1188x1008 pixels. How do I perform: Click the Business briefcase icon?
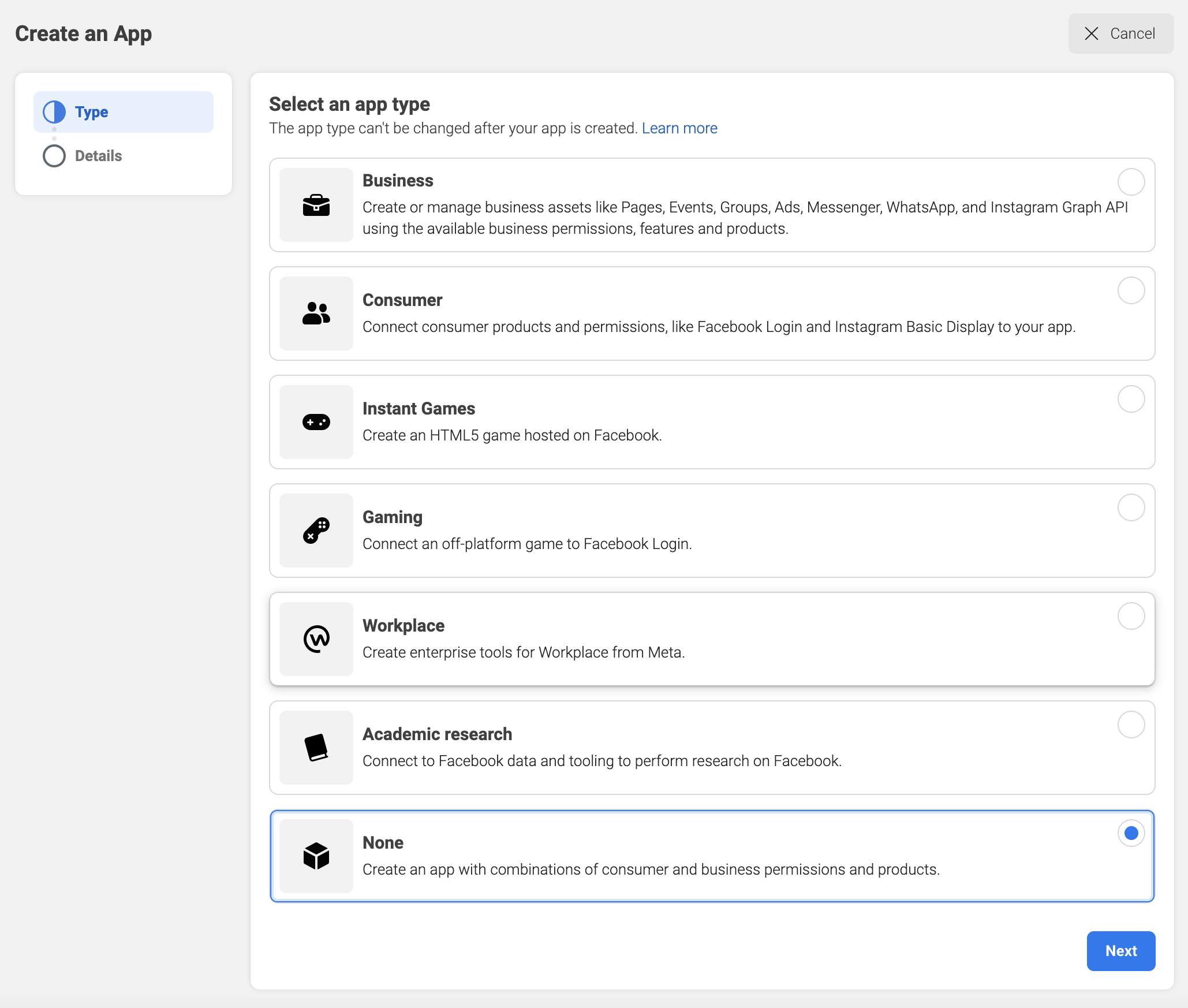point(316,205)
